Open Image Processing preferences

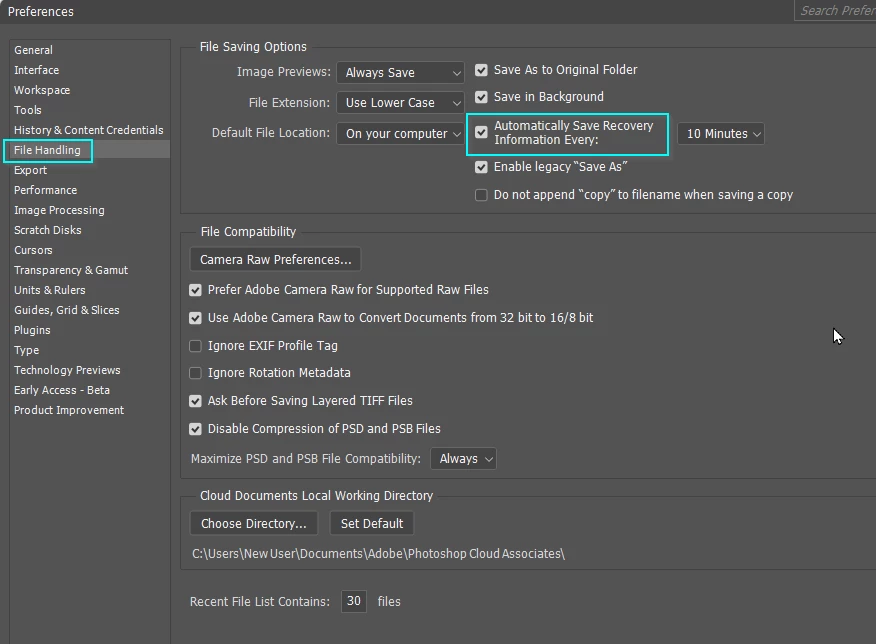pyautogui.click(x=59, y=211)
